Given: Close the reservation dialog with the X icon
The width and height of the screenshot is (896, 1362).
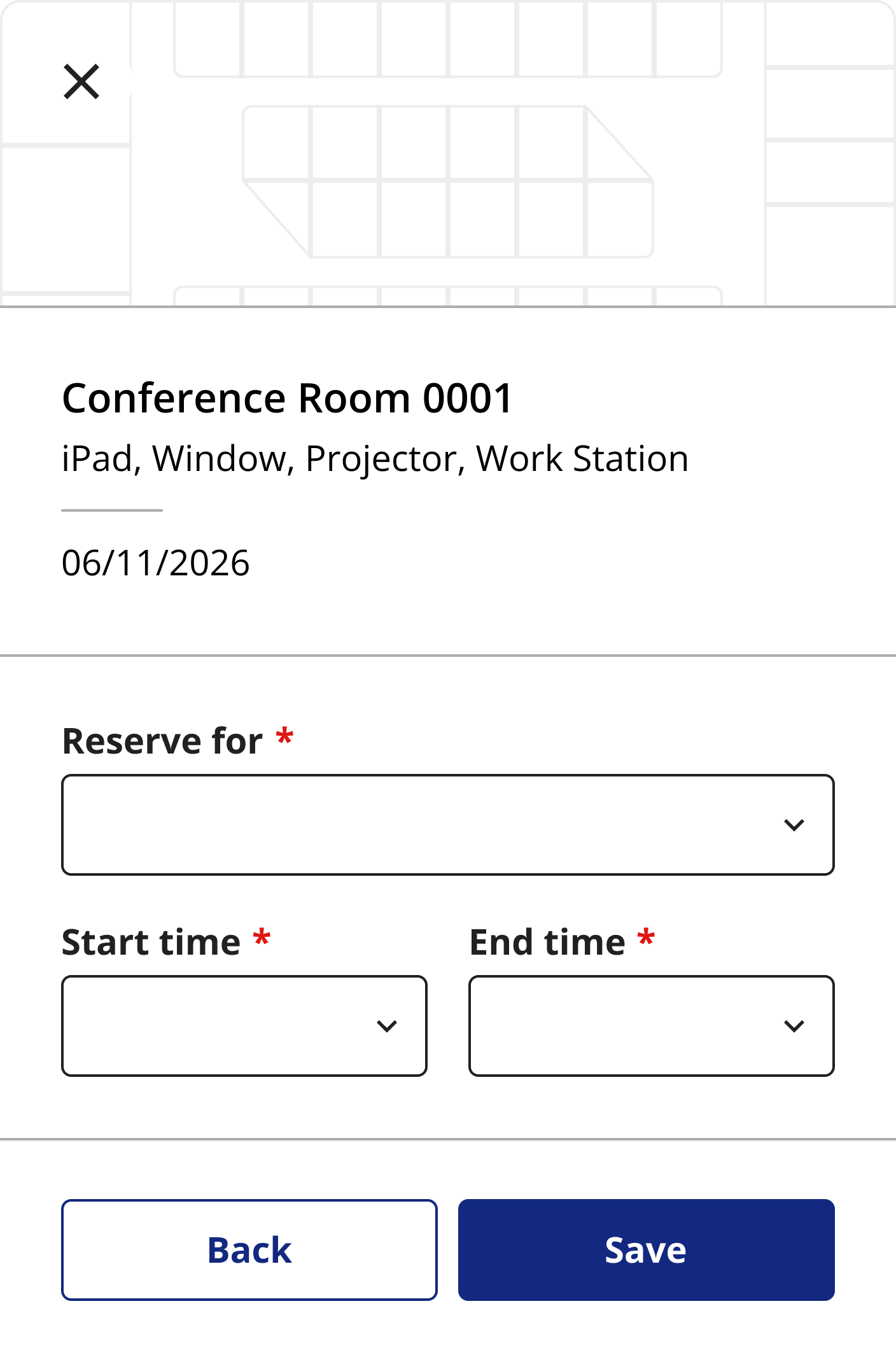Looking at the screenshot, I should (x=81, y=82).
